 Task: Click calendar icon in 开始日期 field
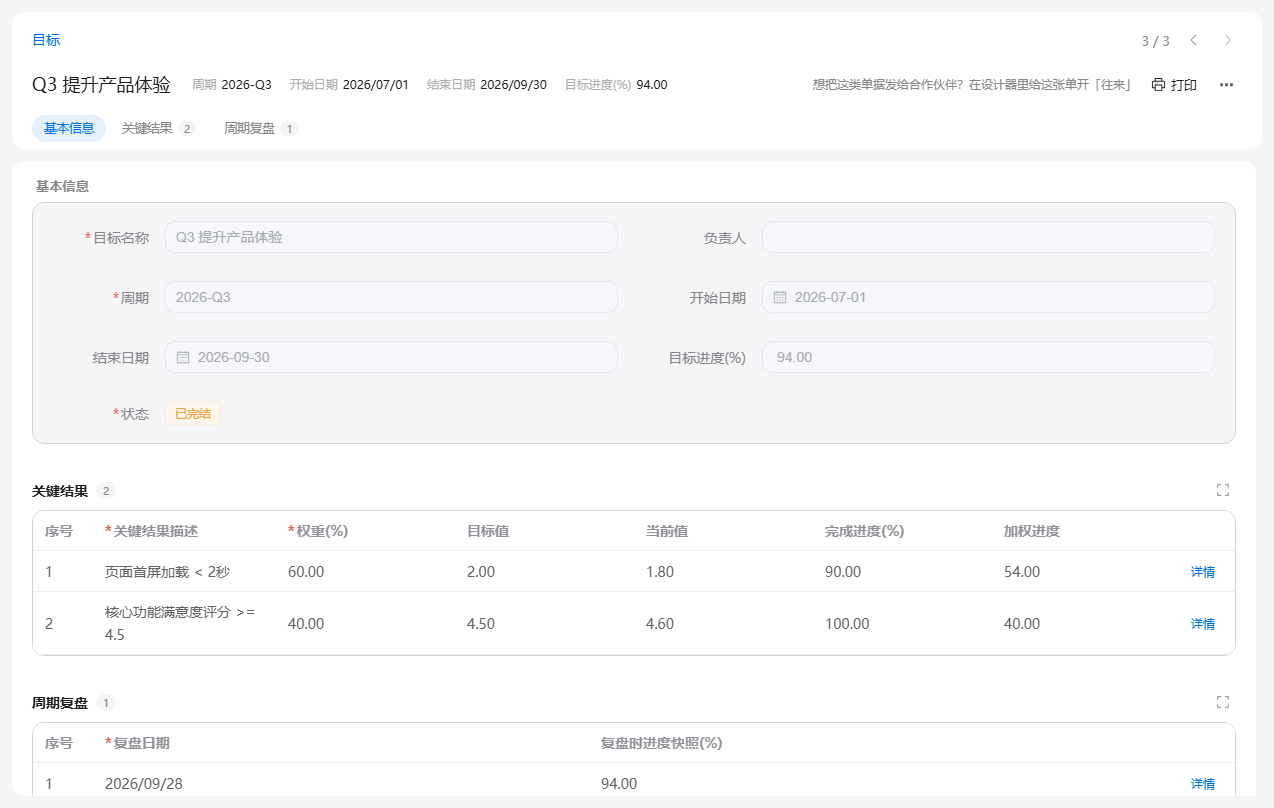pyautogui.click(x=780, y=297)
